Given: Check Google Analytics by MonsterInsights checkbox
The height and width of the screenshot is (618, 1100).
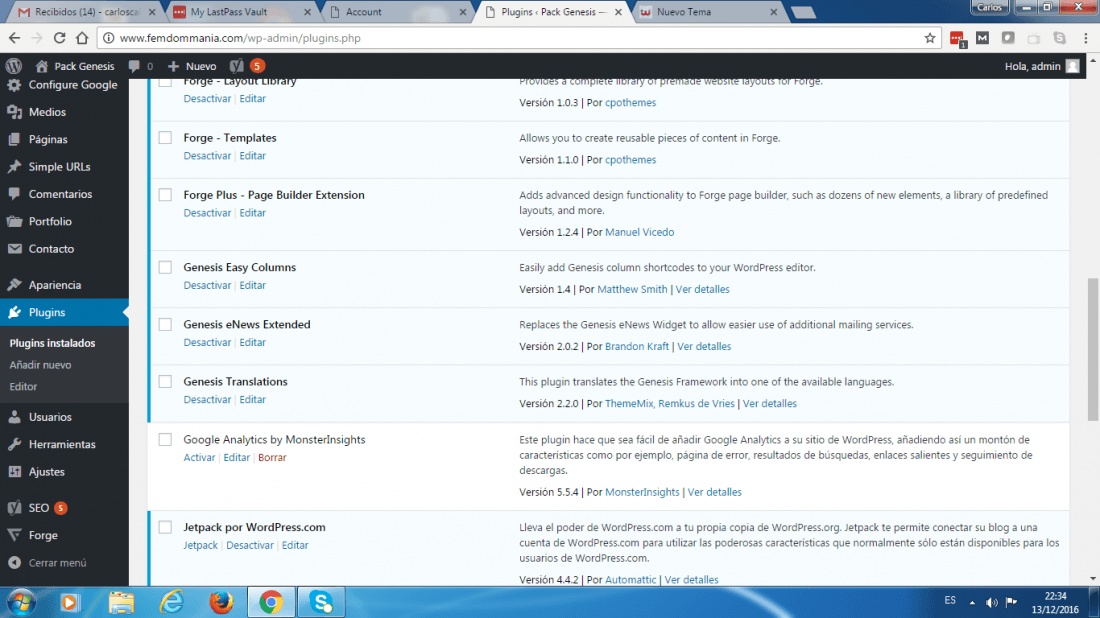Looking at the screenshot, I should tap(165, 439).
